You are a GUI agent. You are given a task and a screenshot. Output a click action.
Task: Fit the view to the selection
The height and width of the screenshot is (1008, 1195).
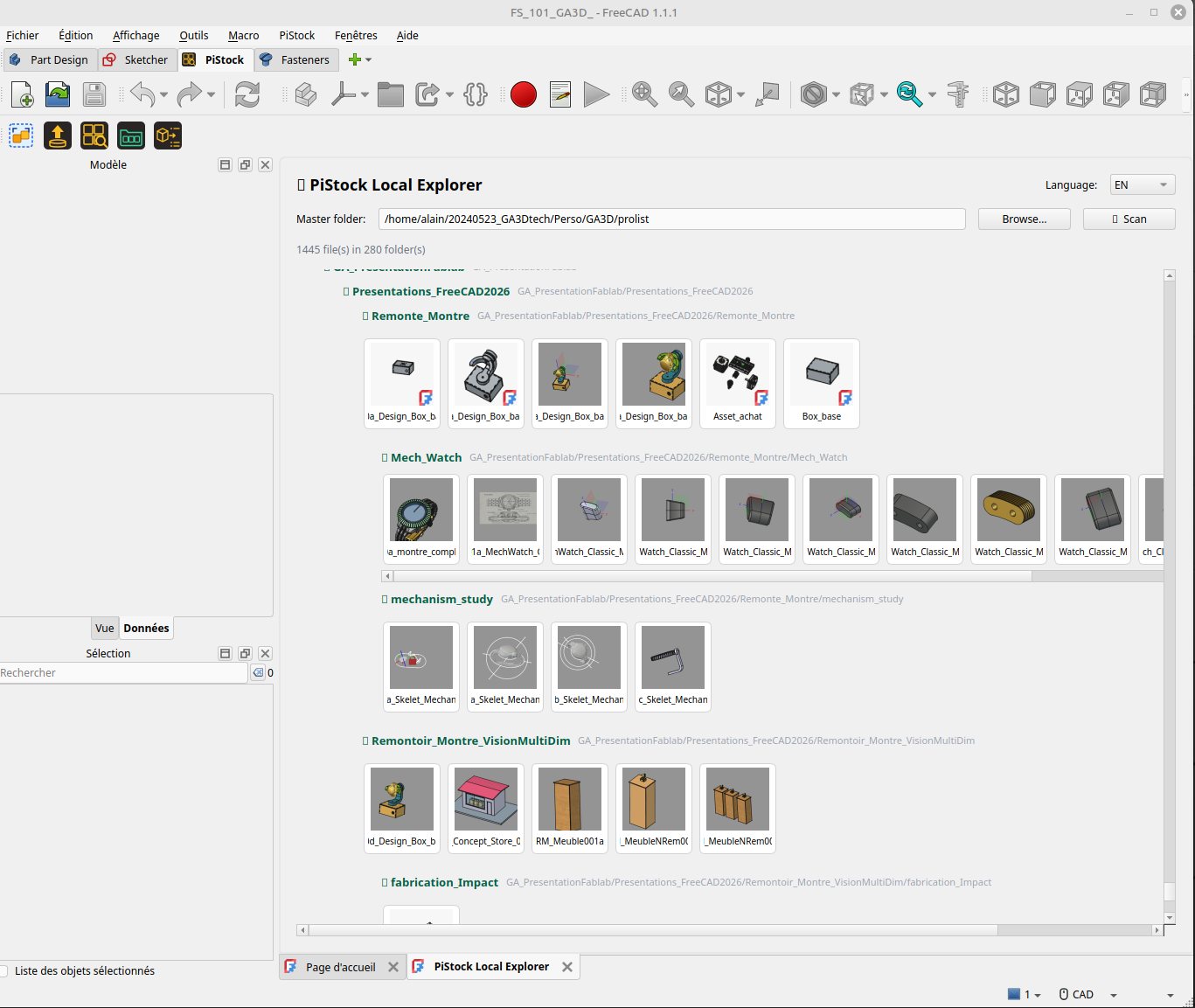point(681,94)
